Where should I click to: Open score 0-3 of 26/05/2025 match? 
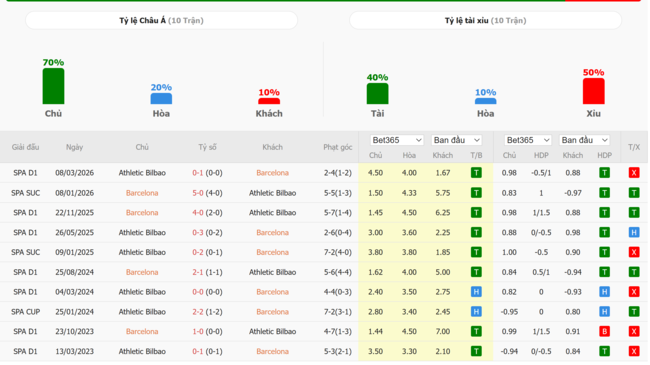(198, 233)
